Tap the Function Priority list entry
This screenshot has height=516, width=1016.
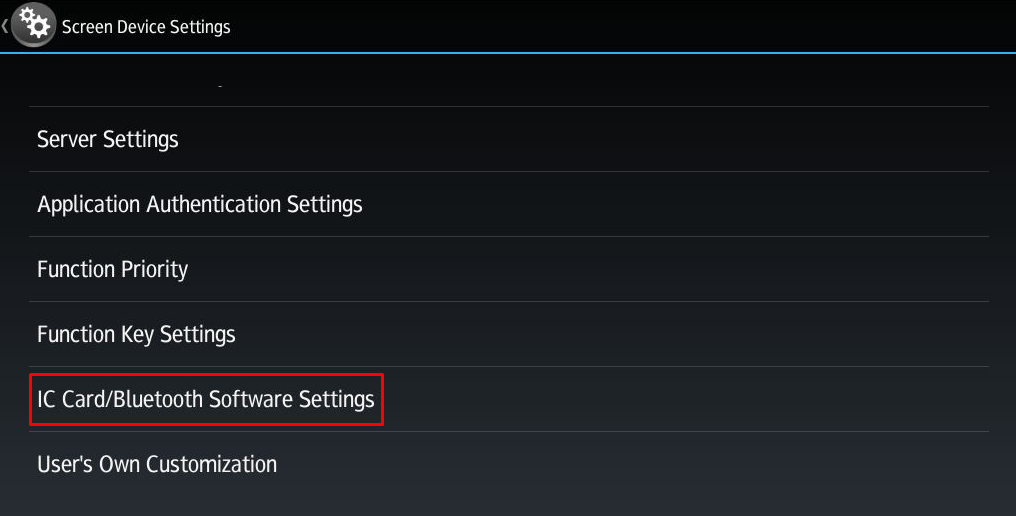click(508, 269)
